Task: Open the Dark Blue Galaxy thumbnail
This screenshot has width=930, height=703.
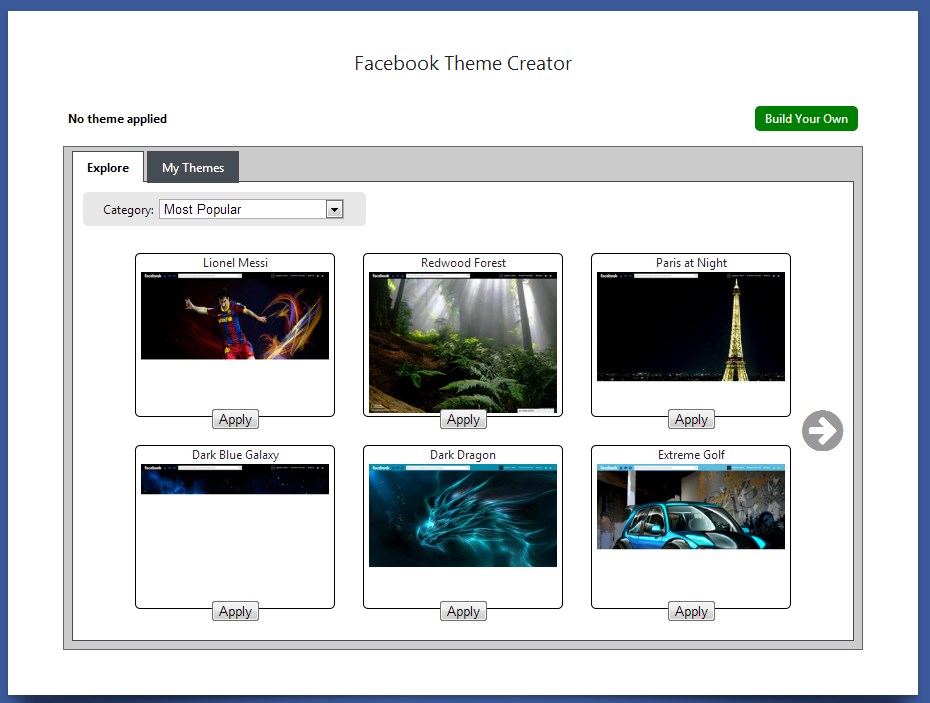Action: pyautogui.click(x=235, y=479)
